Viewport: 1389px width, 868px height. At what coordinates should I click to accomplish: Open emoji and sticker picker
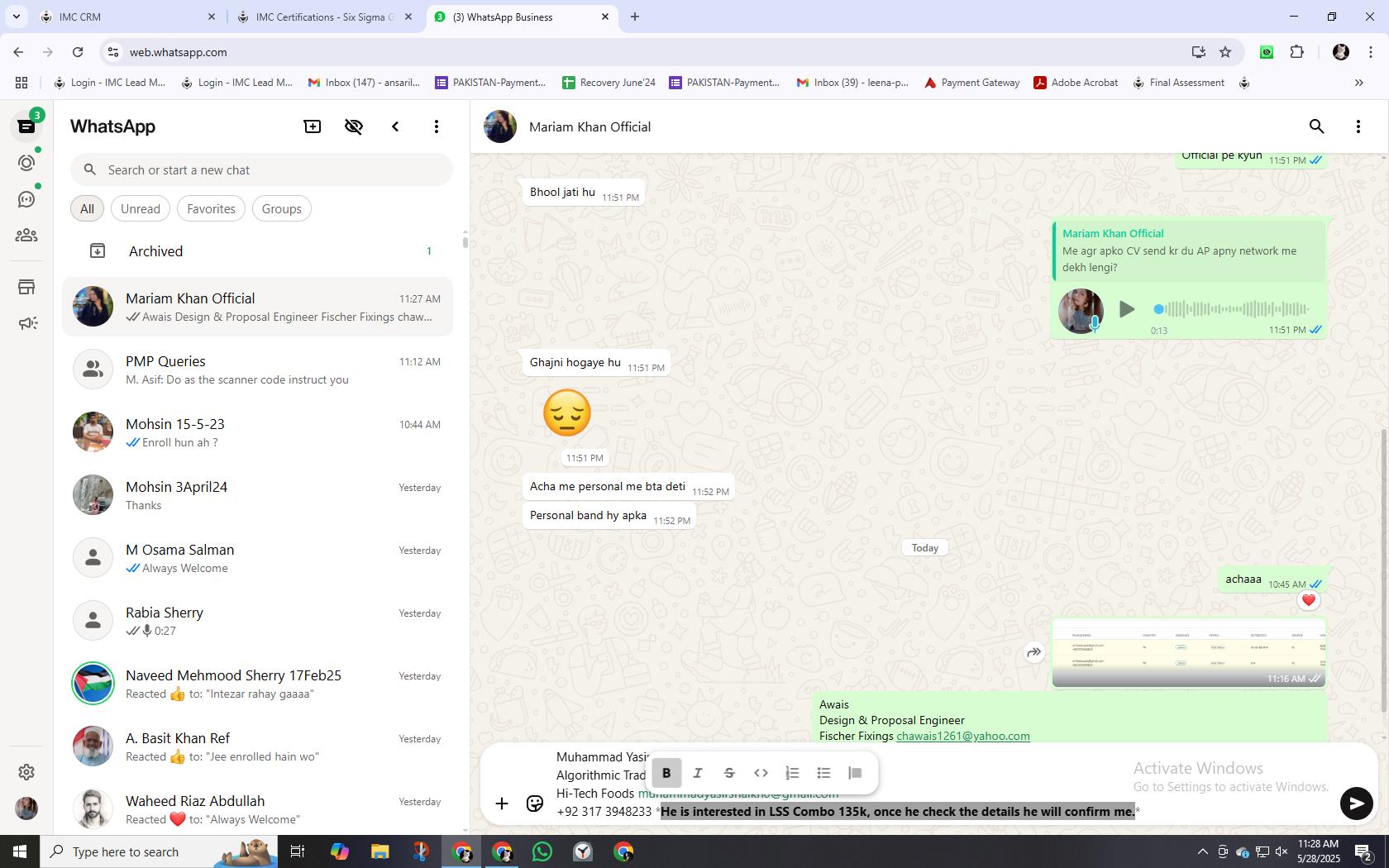(x=535, y=804)
